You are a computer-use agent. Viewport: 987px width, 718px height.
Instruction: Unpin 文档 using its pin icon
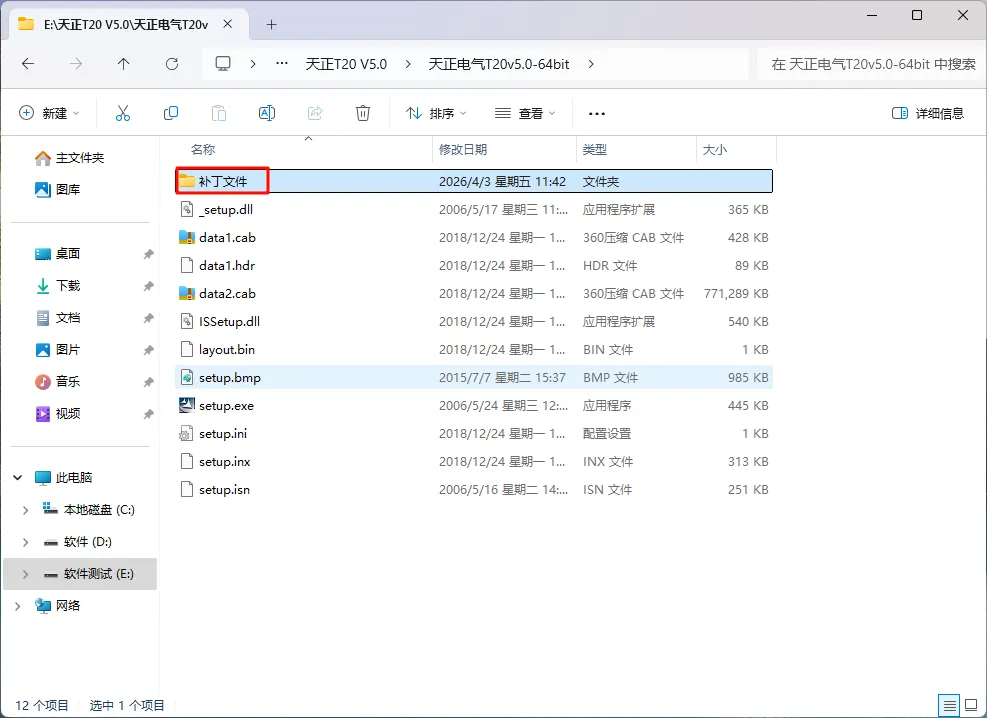click(148, 318)
